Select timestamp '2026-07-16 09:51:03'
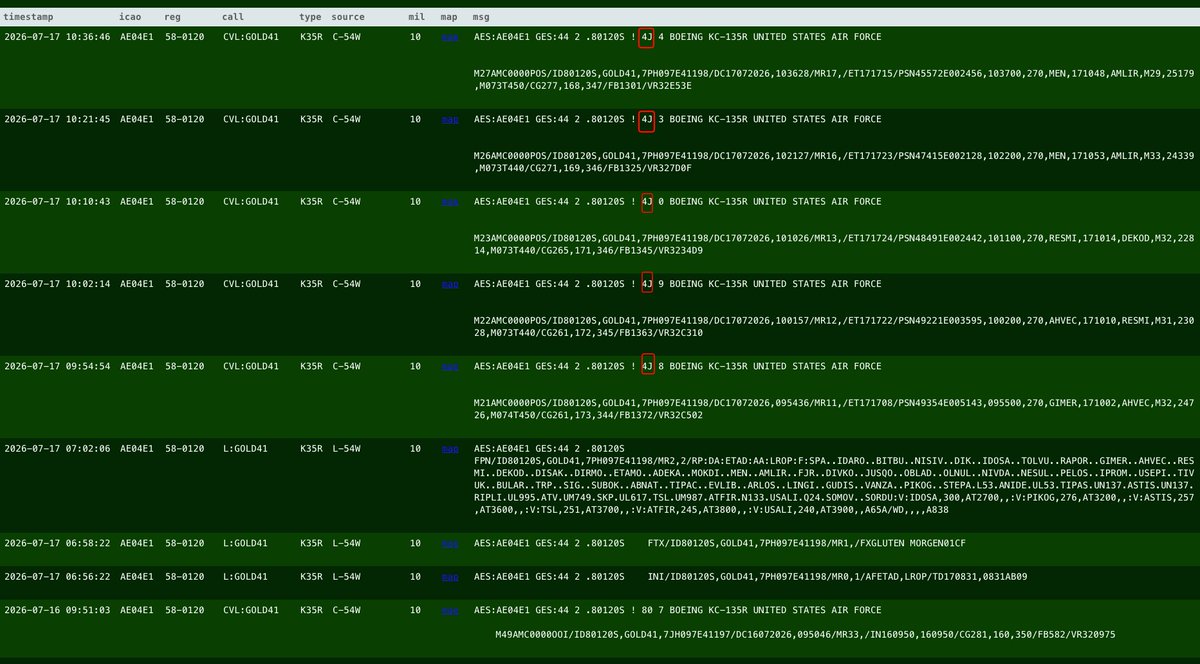 57,609
